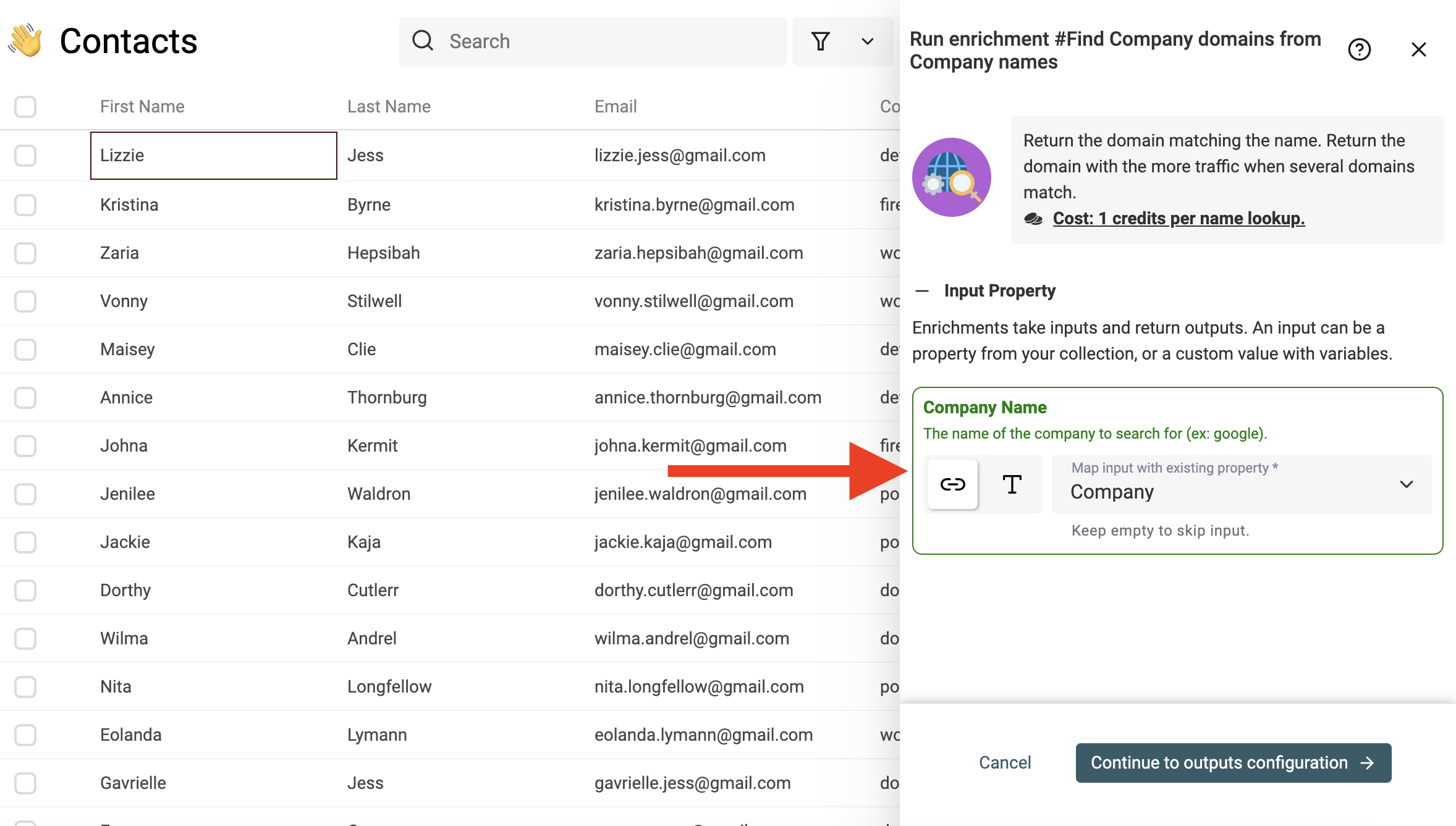Screen dimensions: 1456x826
Task: Open the filter icon above the table
Action: click(821, 41)
